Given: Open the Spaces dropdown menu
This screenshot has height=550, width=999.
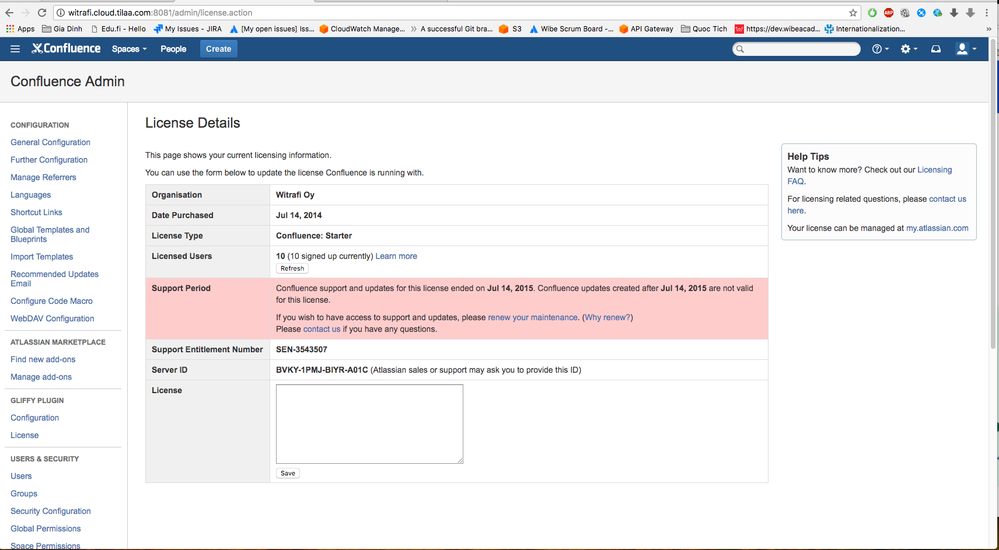Looking at the screenshot, I should (129, 49).
